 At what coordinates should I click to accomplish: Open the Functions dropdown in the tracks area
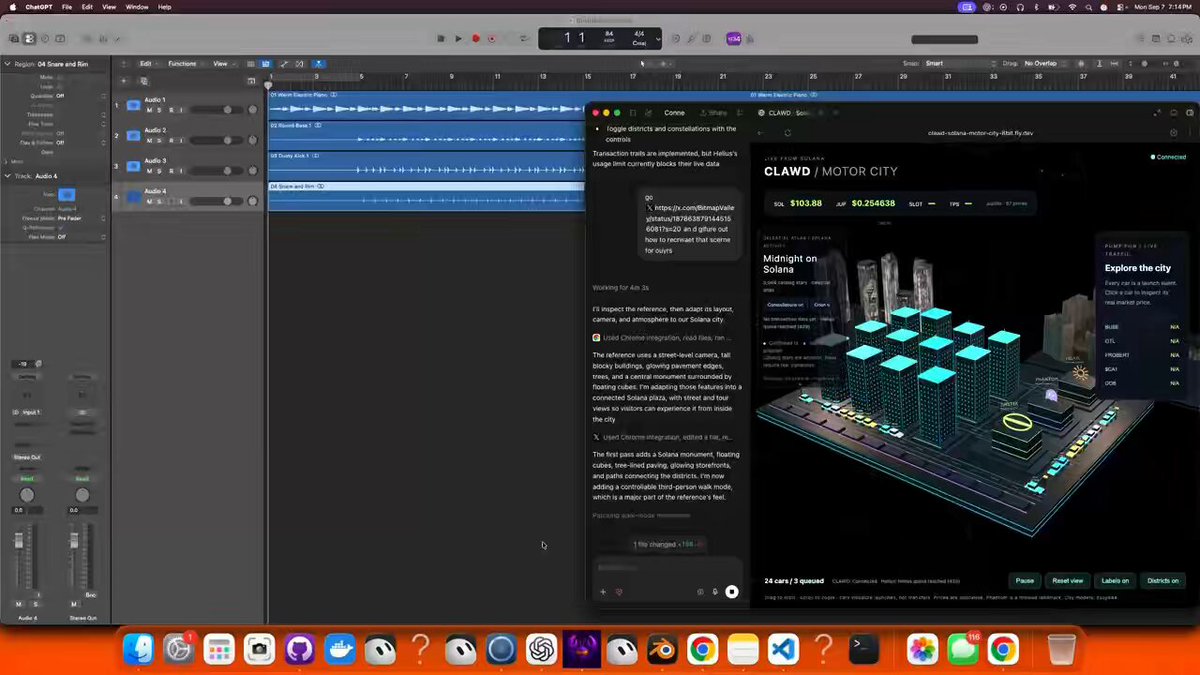coord(184,64)
